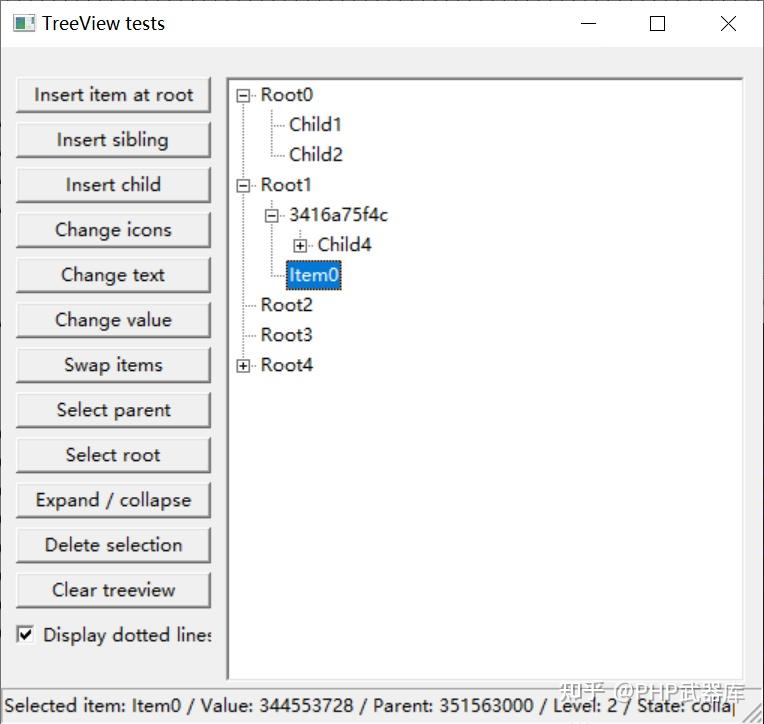Select the highlighted Item0 entry
The image size is (764, 724).
313,275
